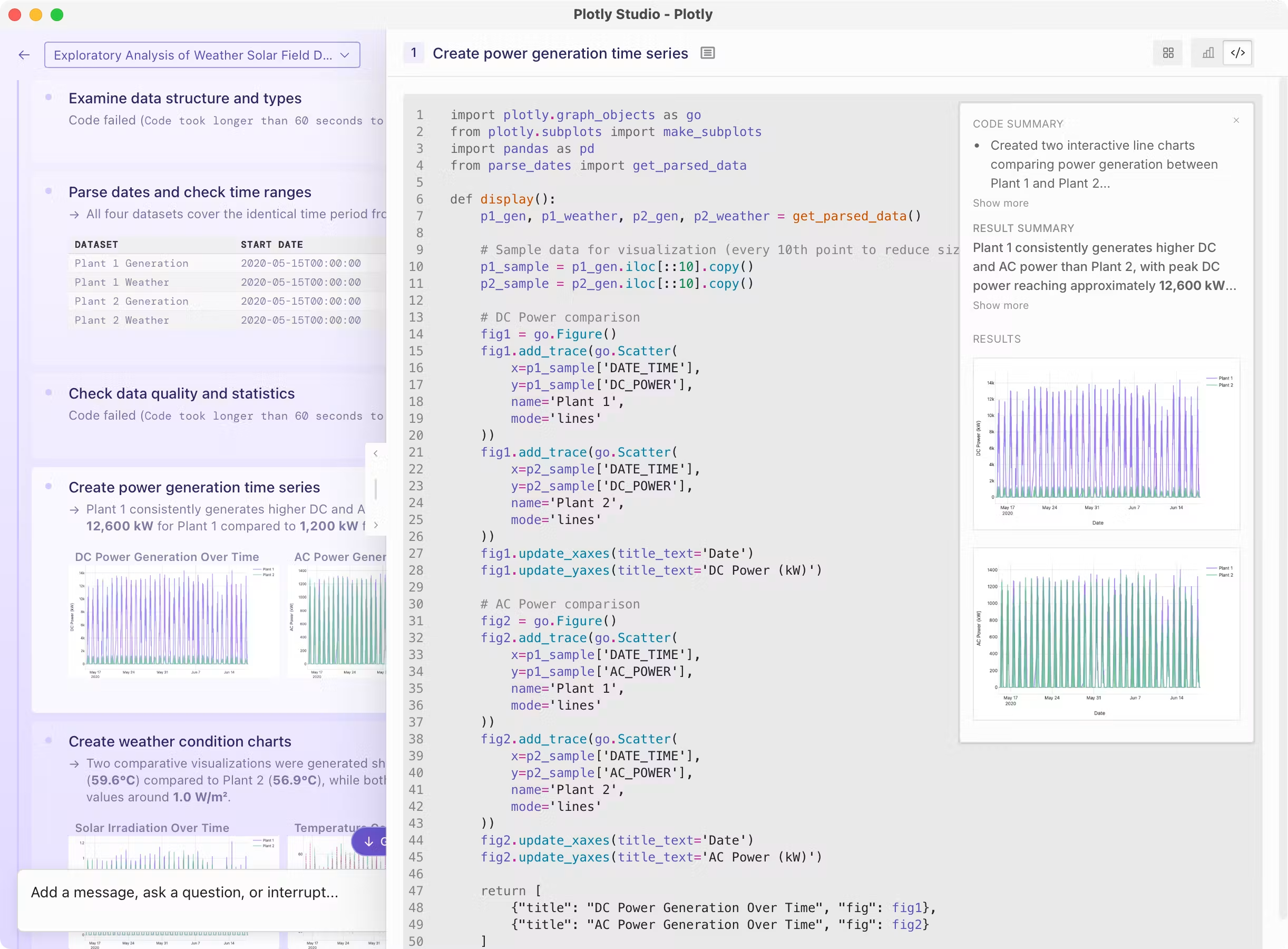Click the RESULT SUMMARY heading
1288x949 pixels.
1023,228
